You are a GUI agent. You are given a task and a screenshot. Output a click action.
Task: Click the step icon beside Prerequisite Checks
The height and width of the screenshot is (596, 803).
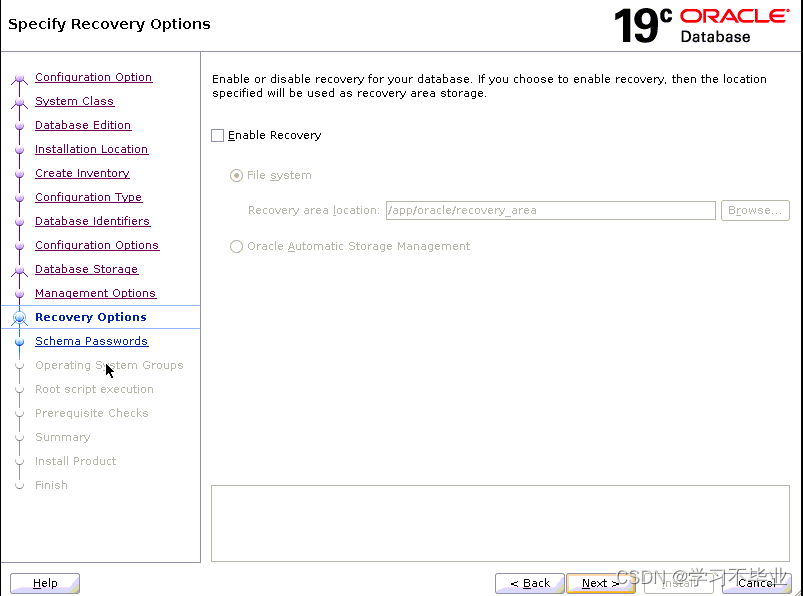(x=21, y=413)
